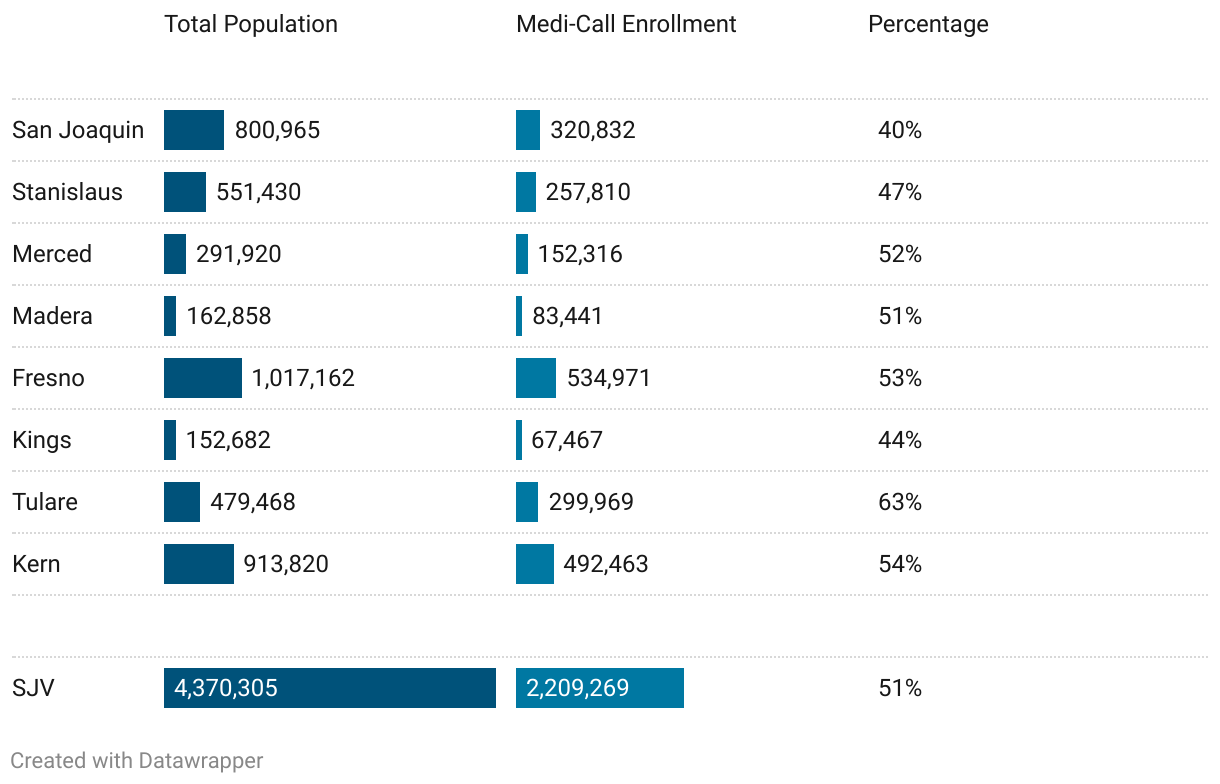Click the 479,468 population value
This screenshot has height=784, width=1220.
(x=253, y=502)
